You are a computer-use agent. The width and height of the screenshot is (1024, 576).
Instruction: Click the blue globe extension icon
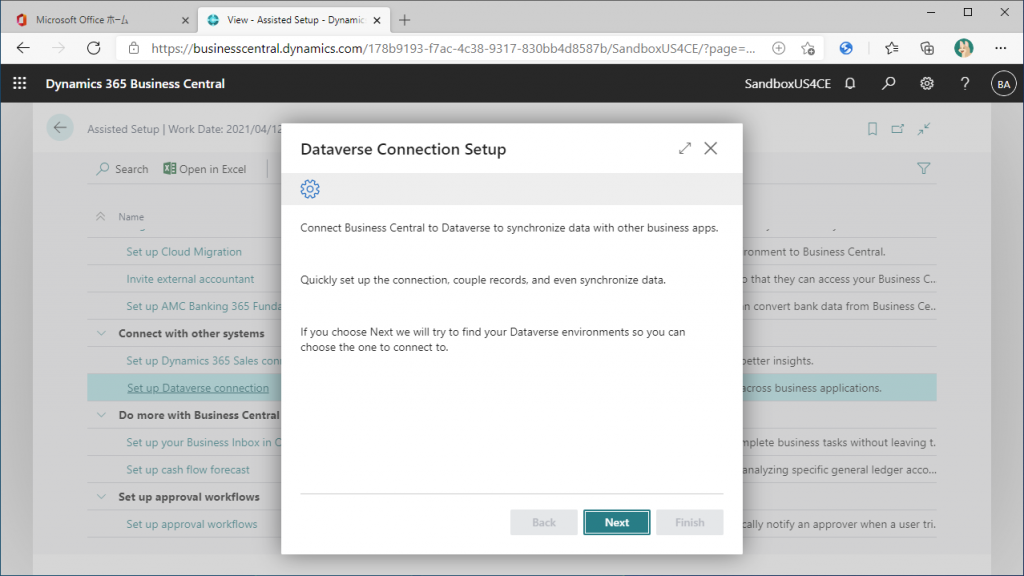846,48
